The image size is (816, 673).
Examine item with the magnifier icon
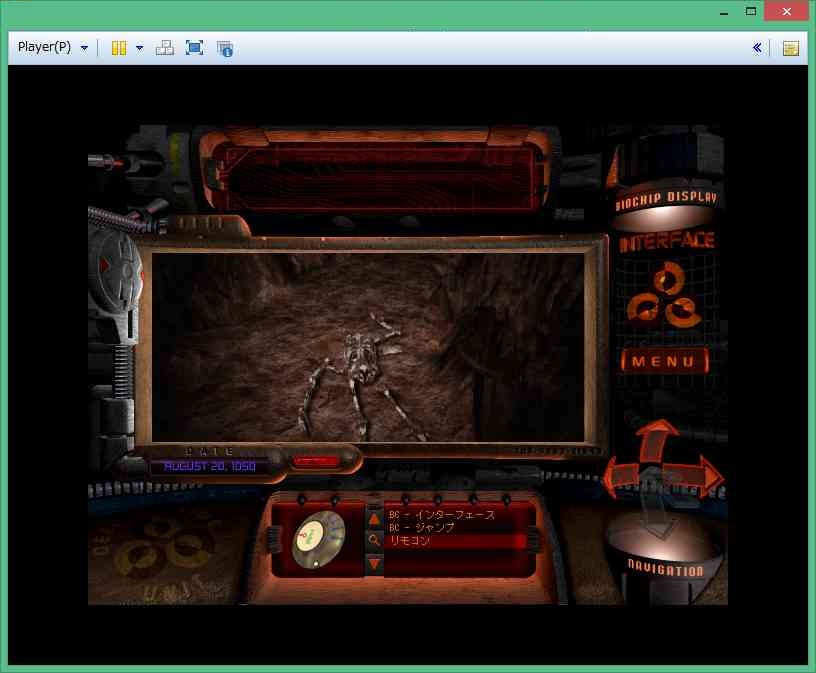[x=374, y=540]
